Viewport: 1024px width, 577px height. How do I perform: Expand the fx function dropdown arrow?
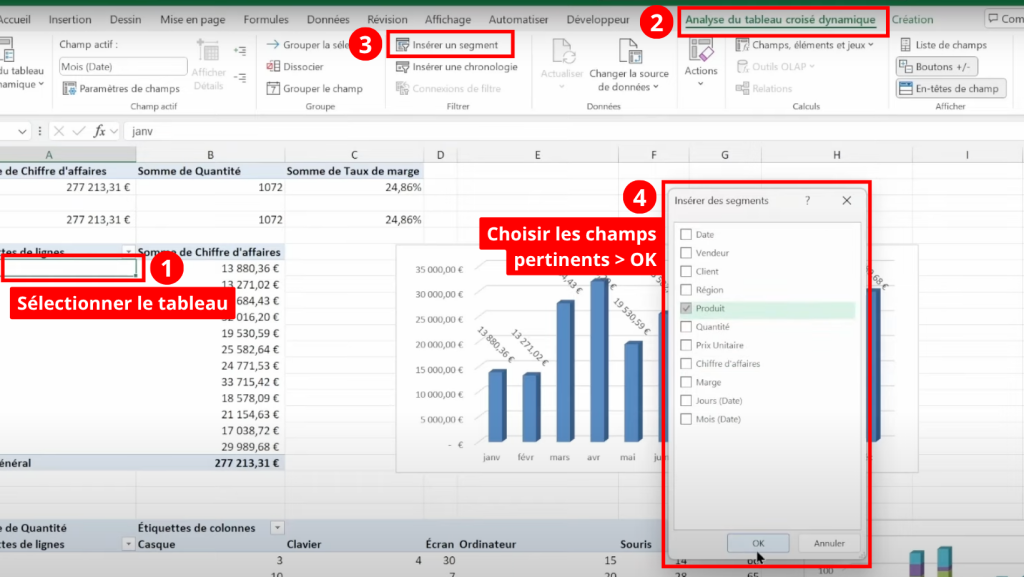114,131
